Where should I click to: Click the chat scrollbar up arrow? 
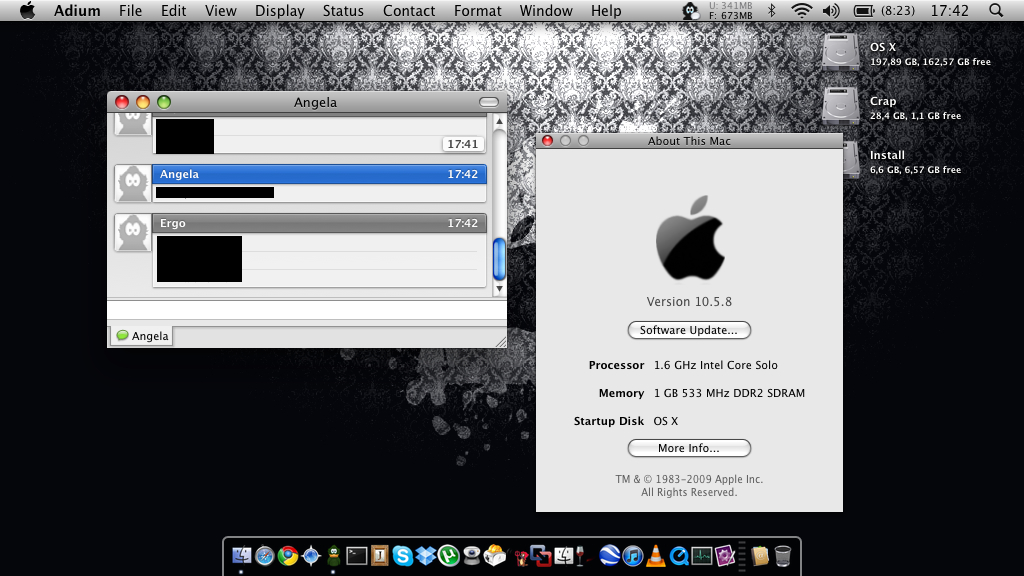point(499,121)
